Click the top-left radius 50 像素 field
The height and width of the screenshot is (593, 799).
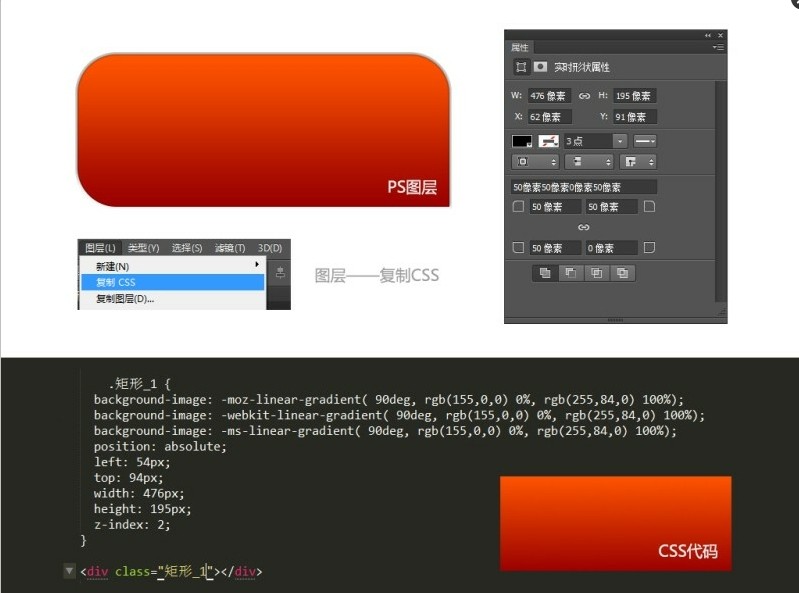[x=555, y=207]
